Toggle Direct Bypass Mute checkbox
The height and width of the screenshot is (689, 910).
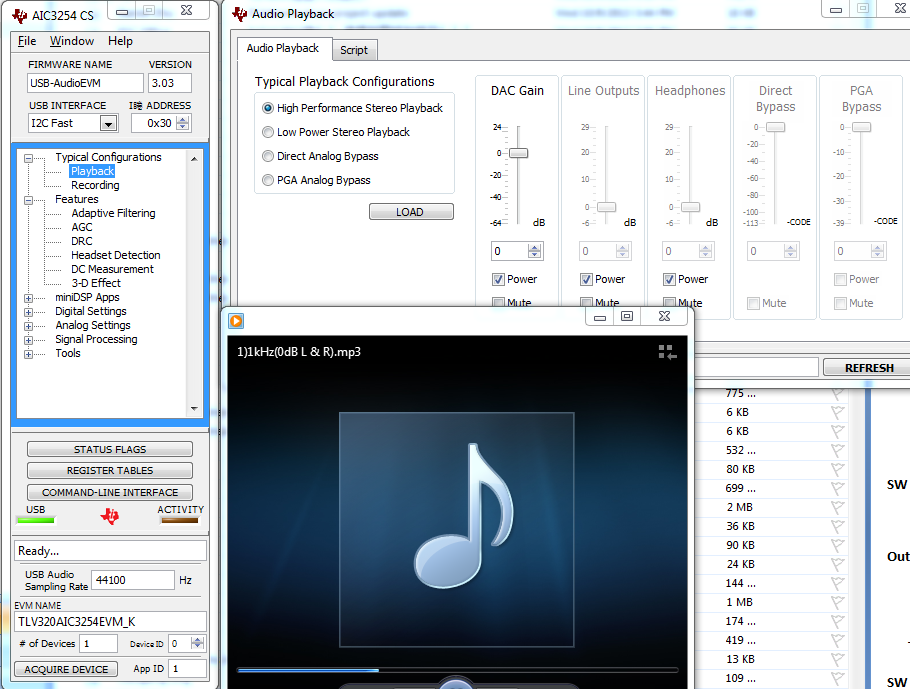click(x=753, y=303)
